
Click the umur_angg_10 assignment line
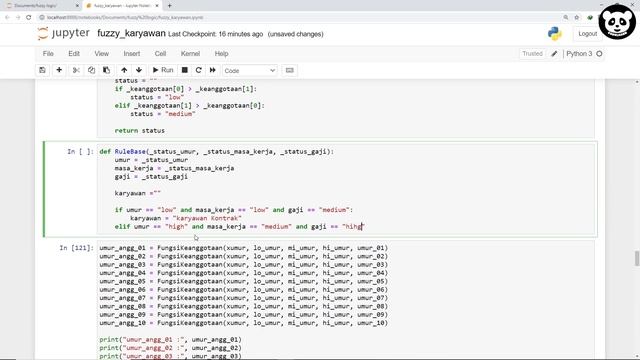244,323
